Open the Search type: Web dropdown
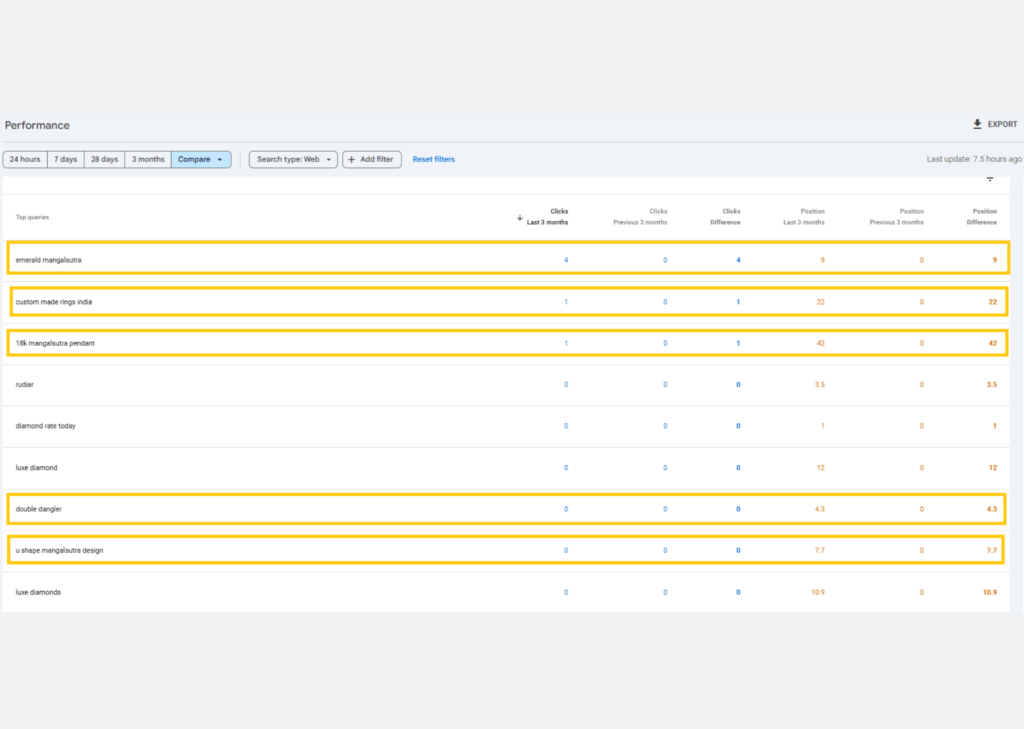The width and height of the screenshot is (1024, 729). [x=293, y=160]
